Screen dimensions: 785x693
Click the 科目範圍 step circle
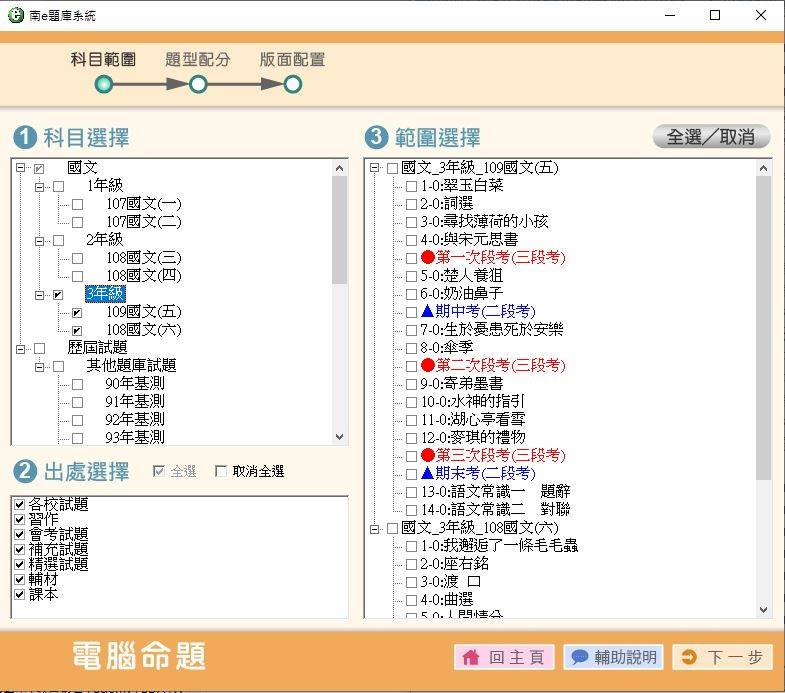pos(104,84)
